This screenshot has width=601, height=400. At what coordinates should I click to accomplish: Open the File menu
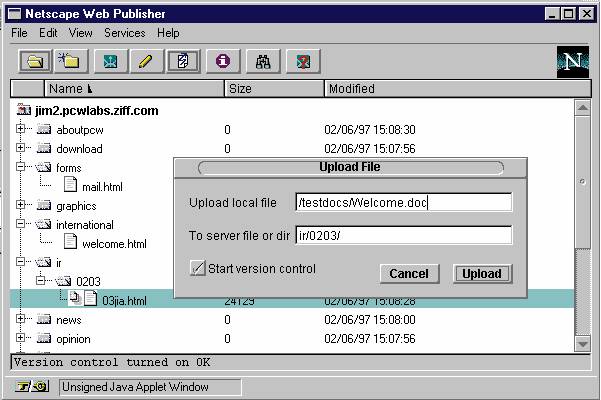pos(20,33)
